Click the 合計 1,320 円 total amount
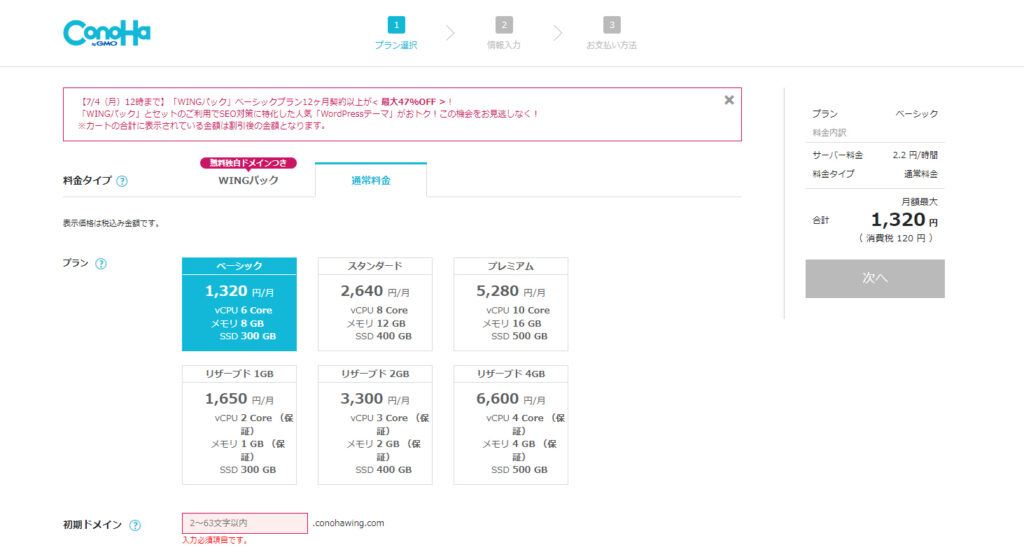Viewport: 1024px width, 559px height. pyautogui.click(x=904, y=220)
